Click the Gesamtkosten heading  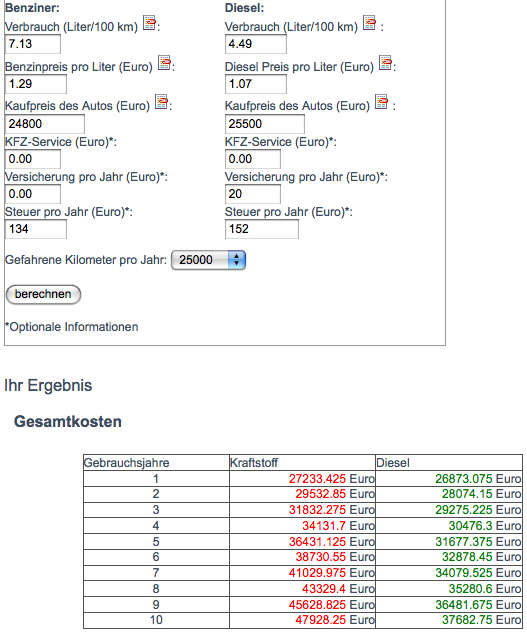pos(68,421)
